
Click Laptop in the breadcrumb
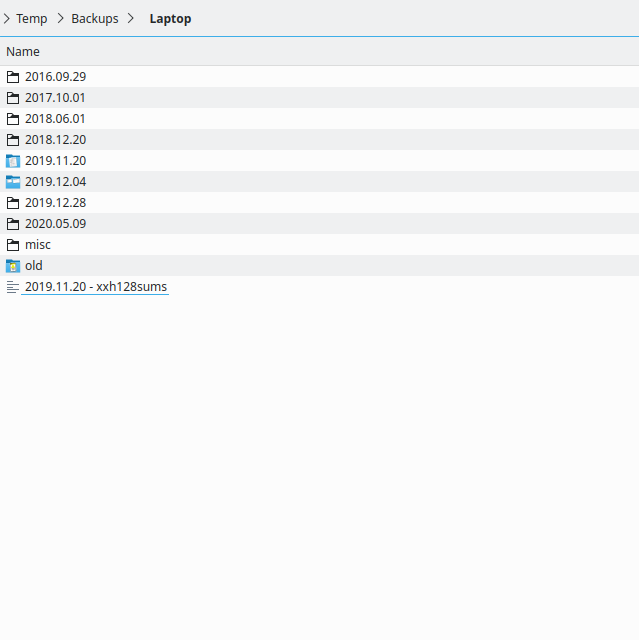pyautogui.click(x=170, y=19)
